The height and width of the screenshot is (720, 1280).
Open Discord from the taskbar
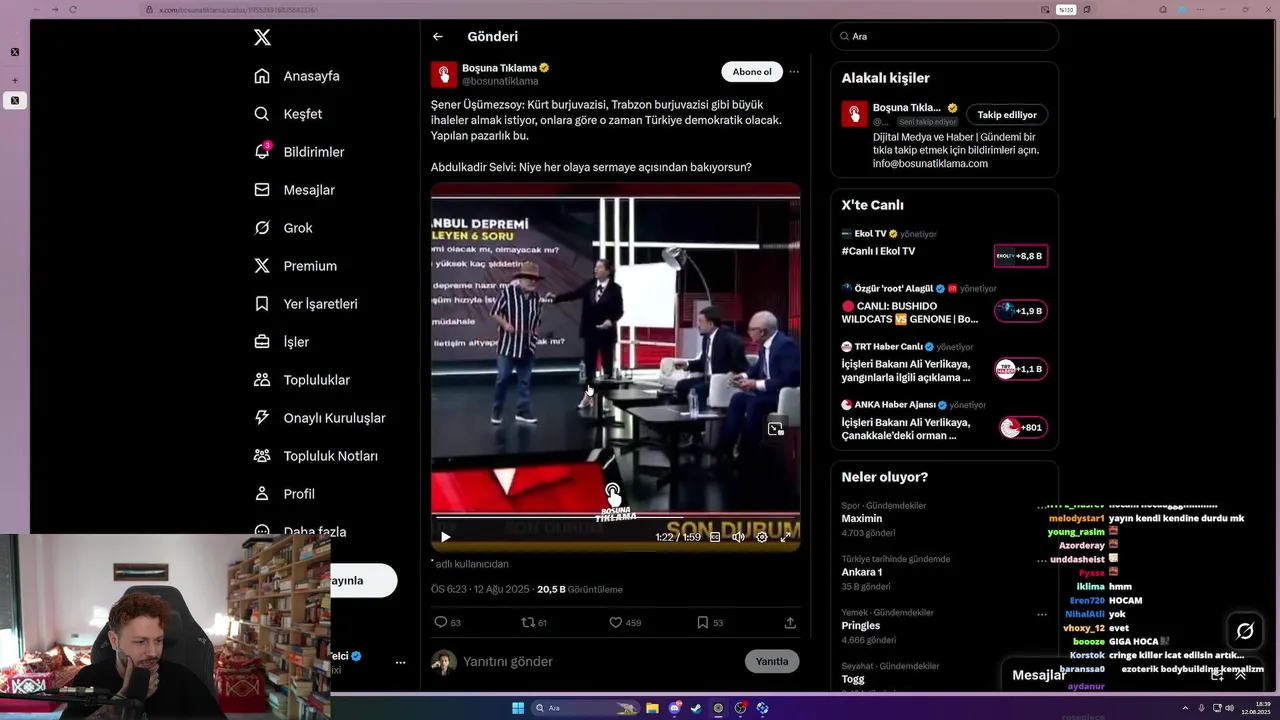pos(675,708)
